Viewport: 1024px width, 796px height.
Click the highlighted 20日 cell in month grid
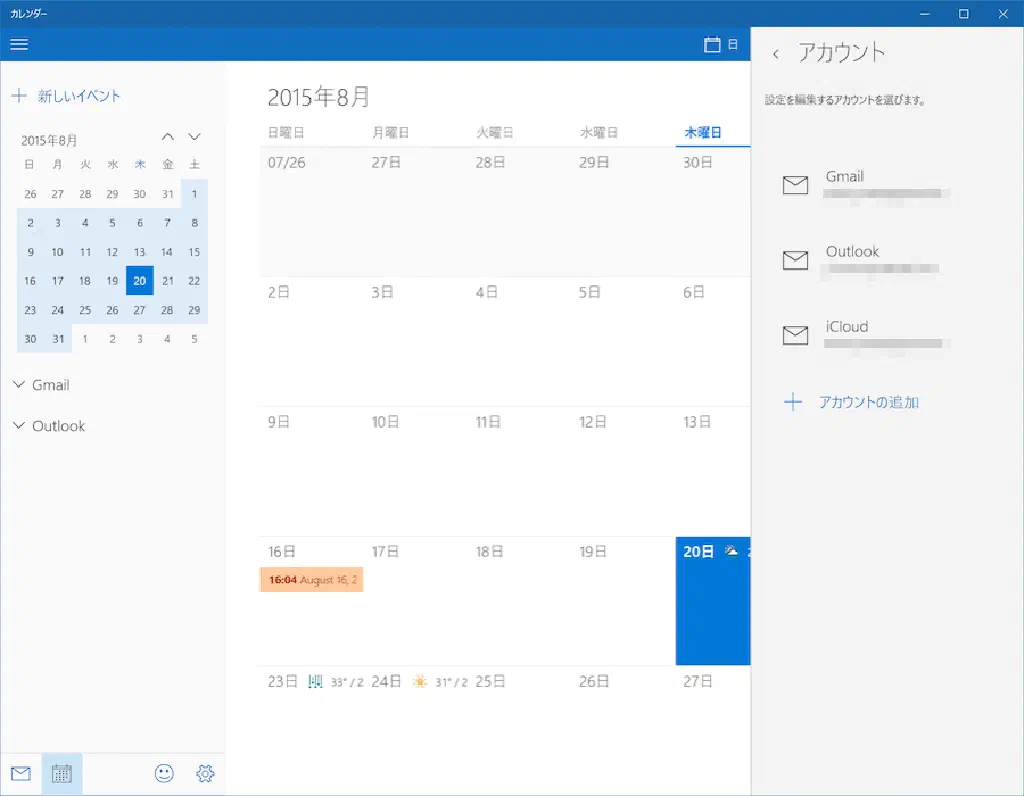coord(712,610)
